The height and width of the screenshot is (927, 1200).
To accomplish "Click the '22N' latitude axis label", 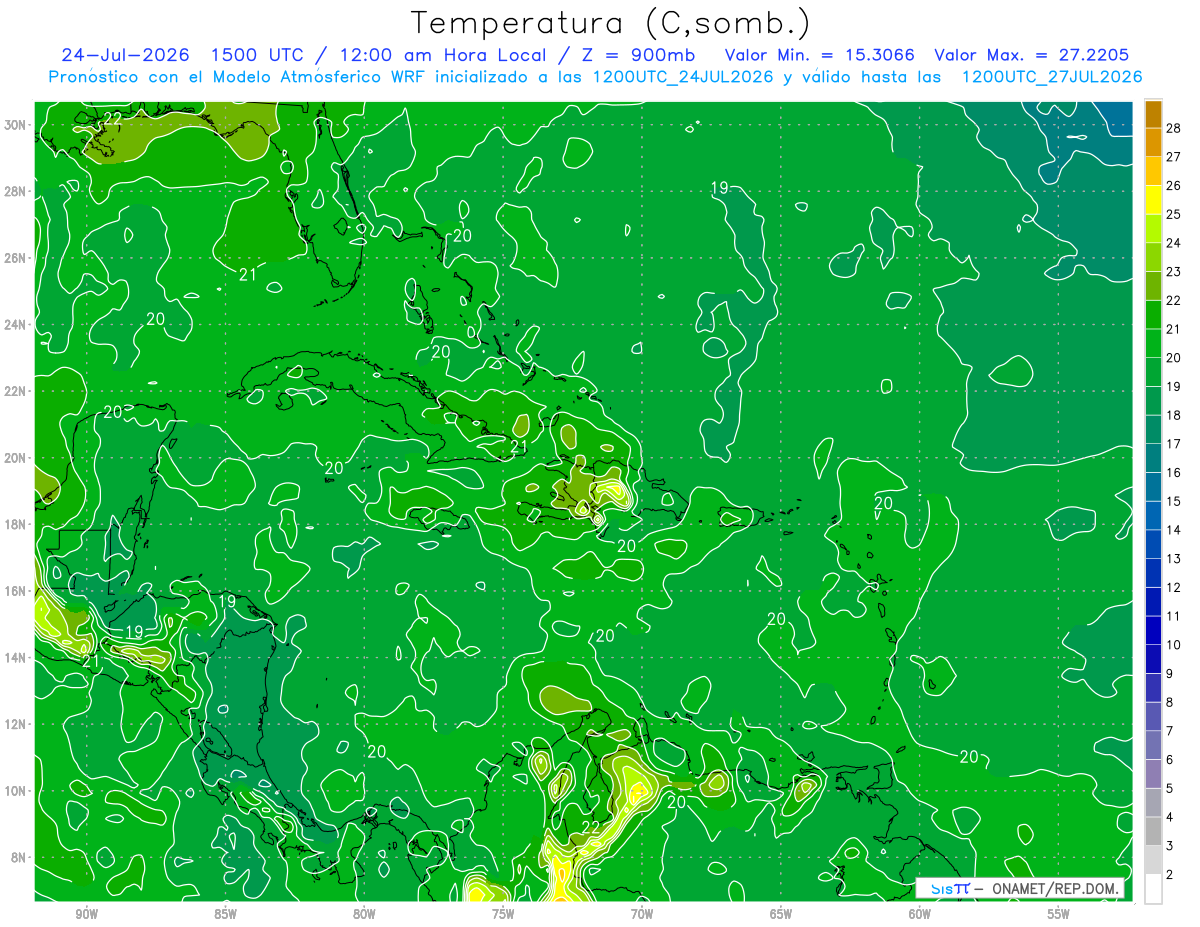I will [x=17, y=391].
